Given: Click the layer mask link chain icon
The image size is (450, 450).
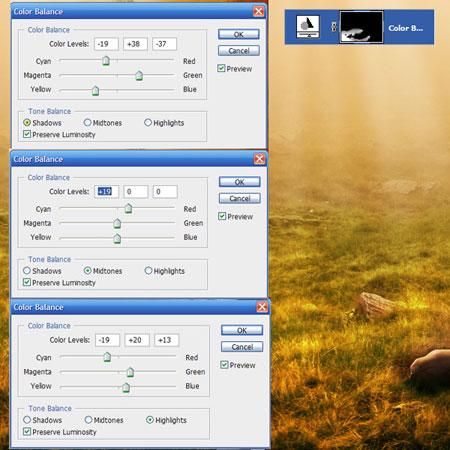Looking at the screenshot, I should pyautogui.click(x=334, y=27).
